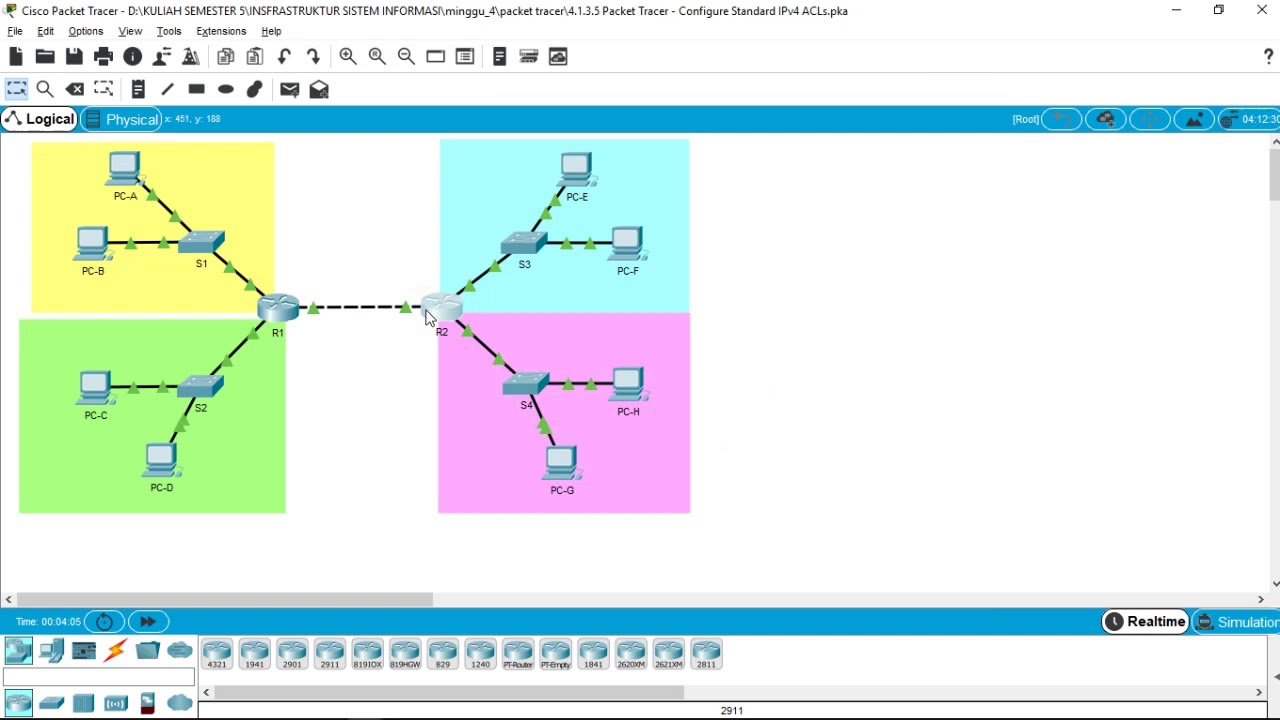Select router R1 in the topology
This screenshot has width=1280, height=720.
click(278, 308)
